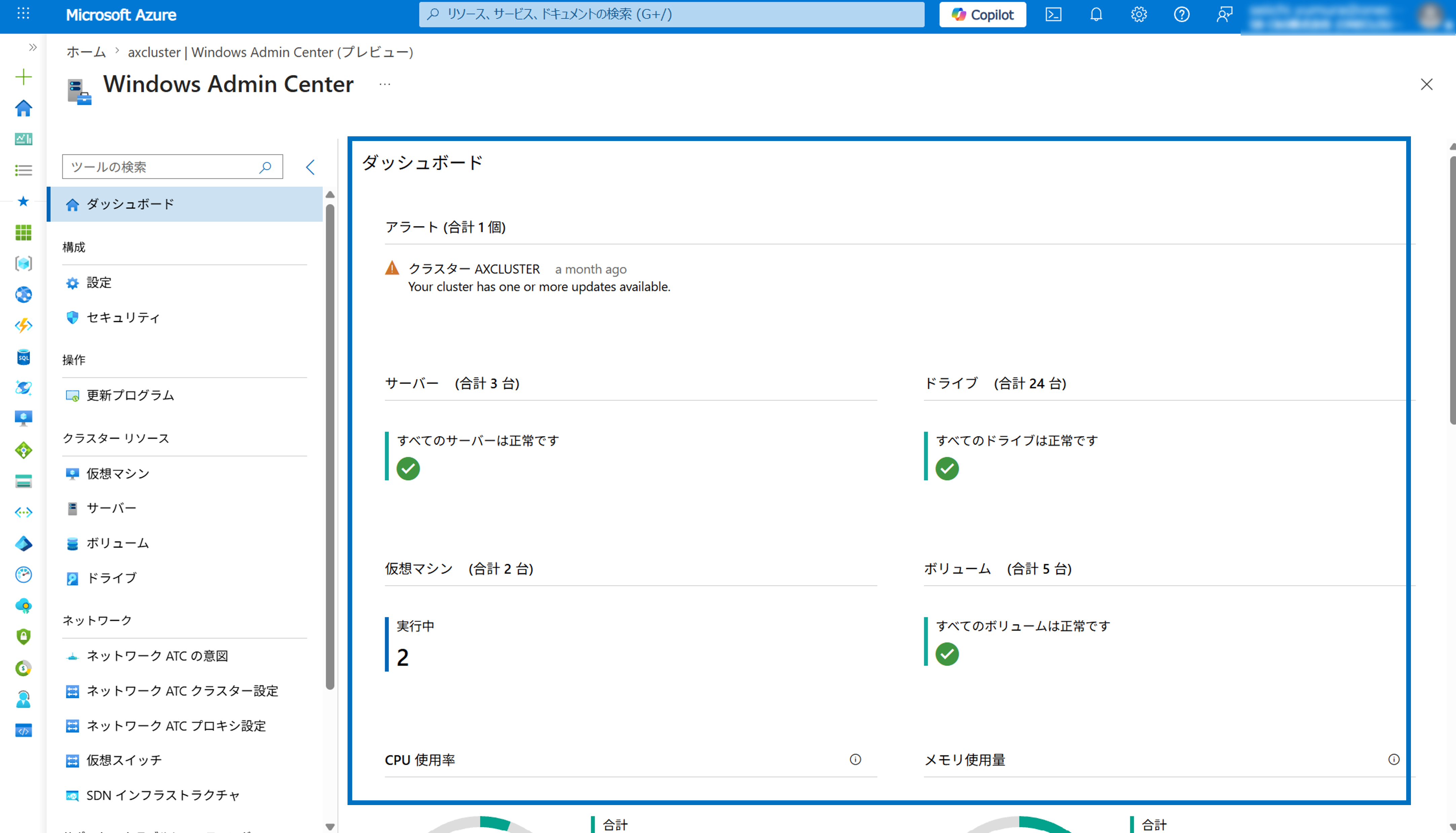Click the tool menu scroll-up arrow
1456x833 pixels.
coord(330,195)
